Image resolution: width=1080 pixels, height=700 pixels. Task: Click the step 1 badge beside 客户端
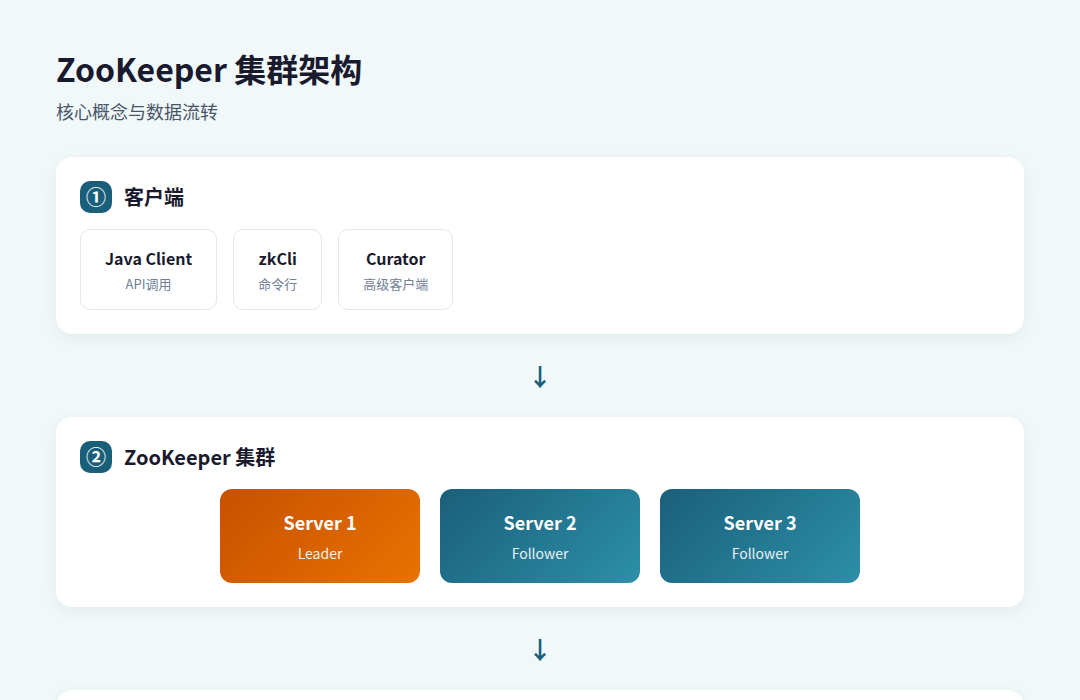coord(96,197)
